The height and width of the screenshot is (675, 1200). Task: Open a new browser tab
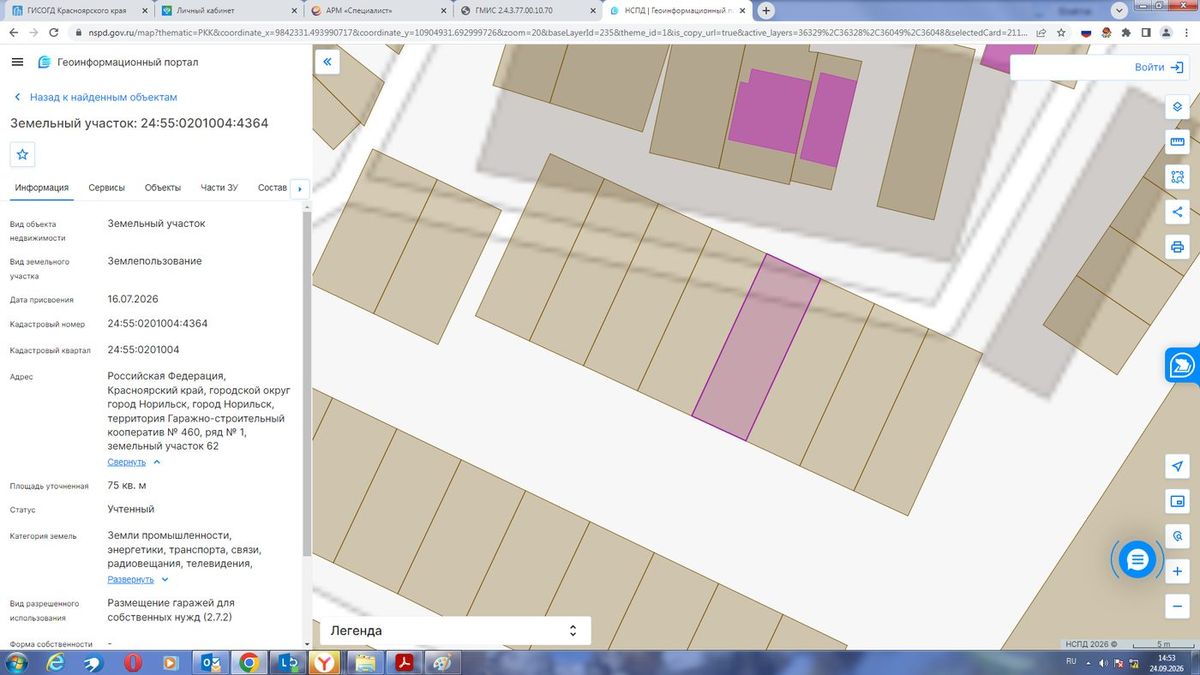(766, 11)
